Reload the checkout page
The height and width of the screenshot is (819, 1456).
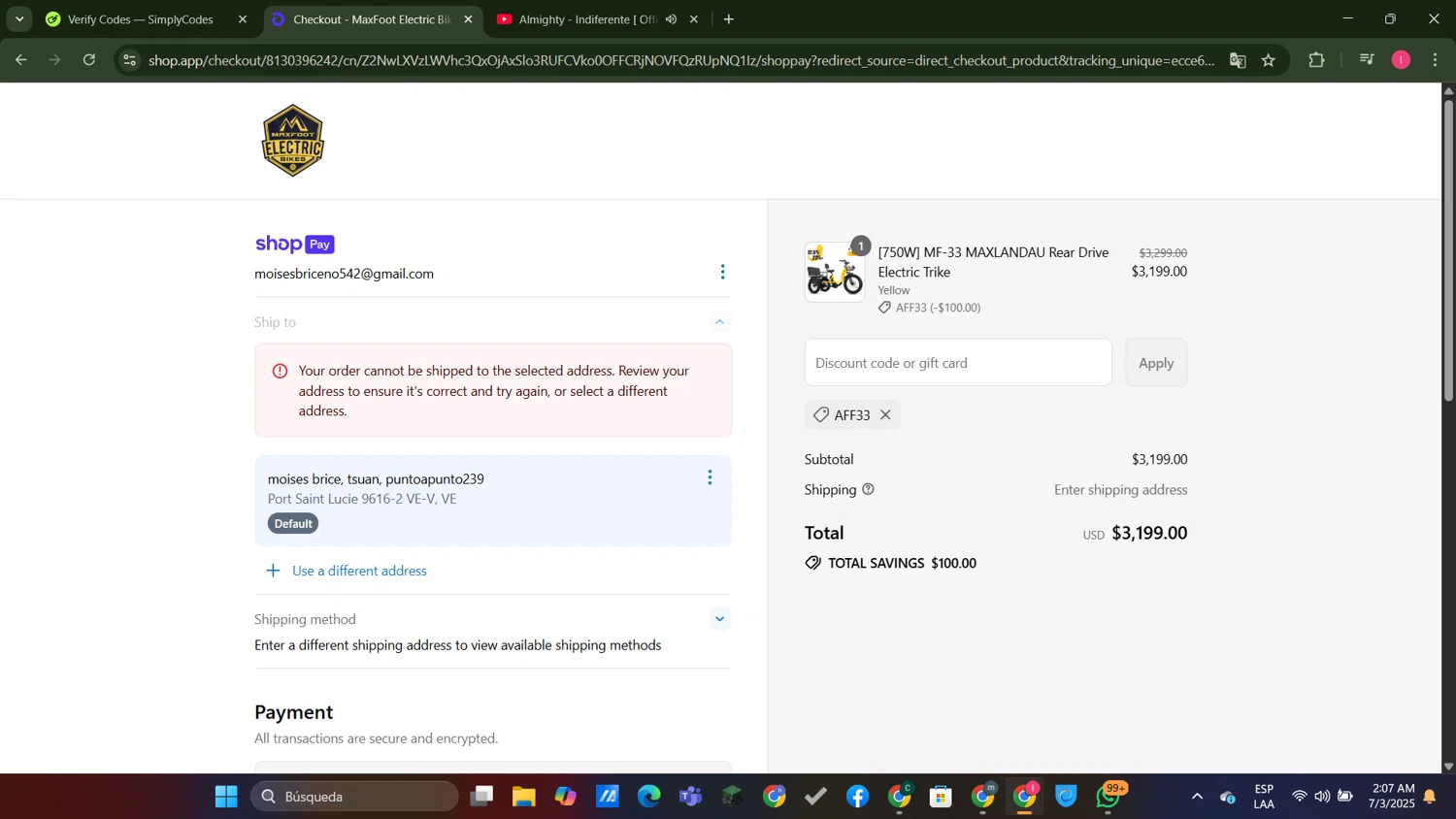tap(89, 60)
